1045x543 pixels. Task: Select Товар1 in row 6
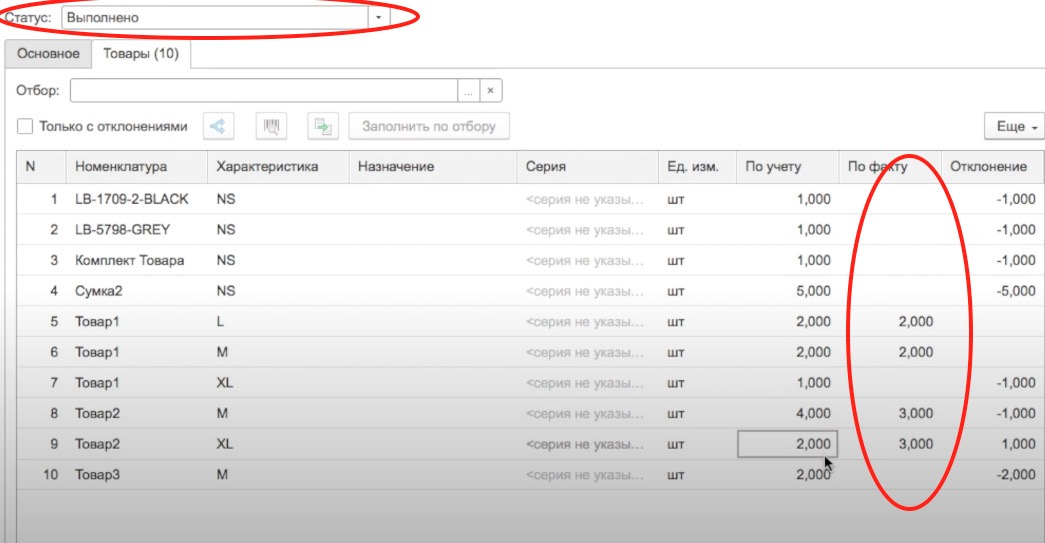pyautogui.click(x=137, y=352)
